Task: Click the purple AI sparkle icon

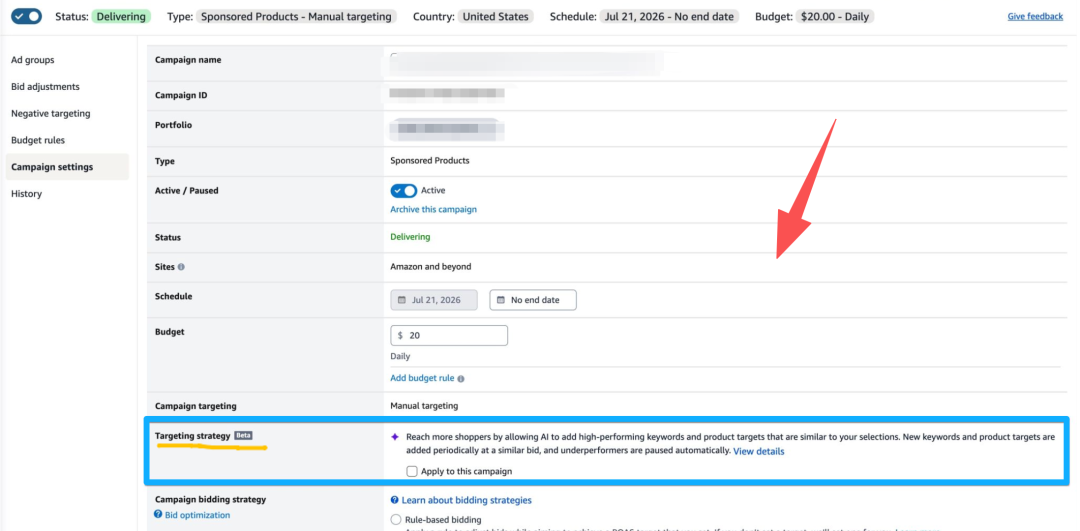Action: (395, 437)
